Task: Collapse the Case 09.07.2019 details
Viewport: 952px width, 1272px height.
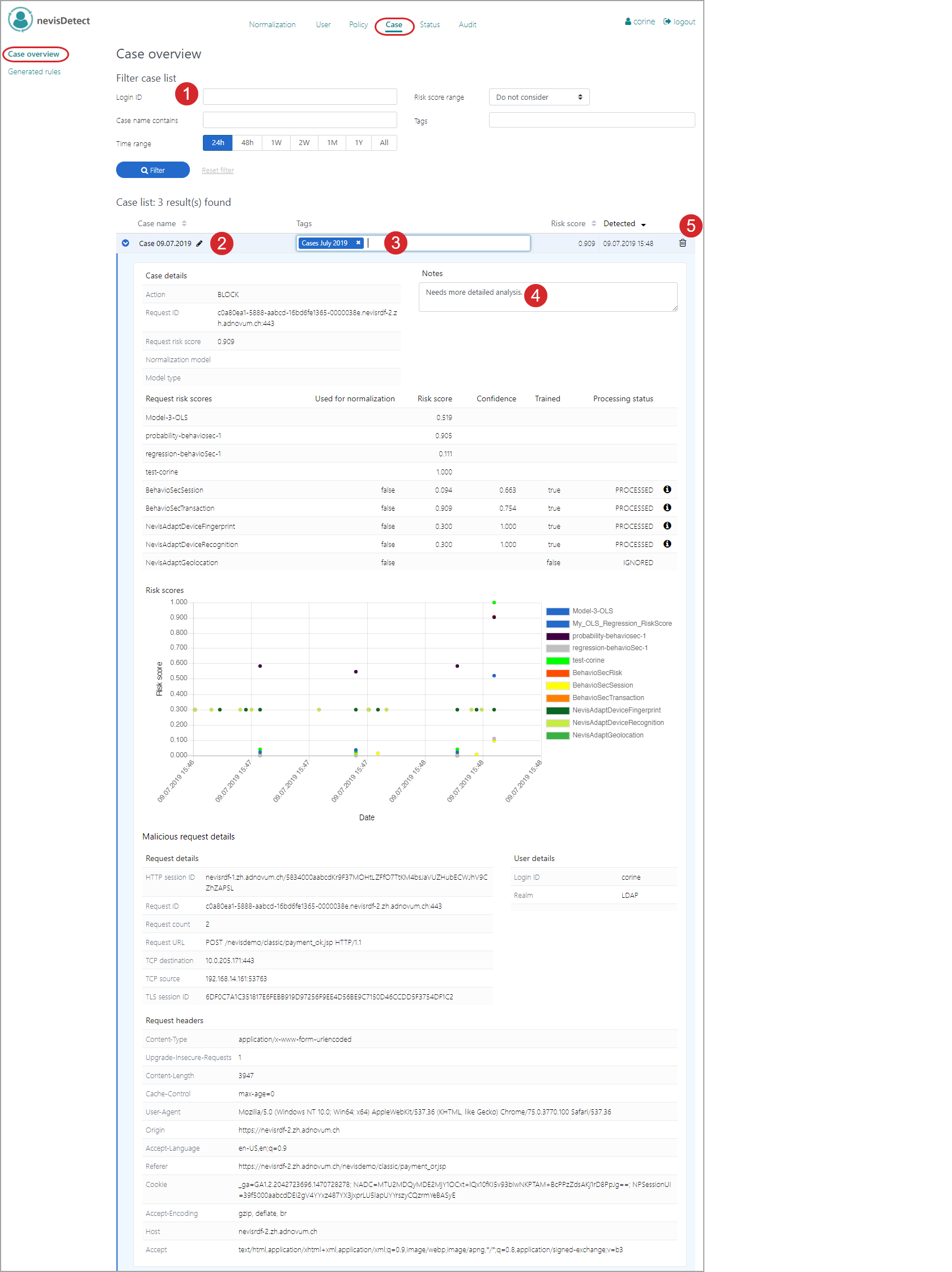Action: click(125, 243)
